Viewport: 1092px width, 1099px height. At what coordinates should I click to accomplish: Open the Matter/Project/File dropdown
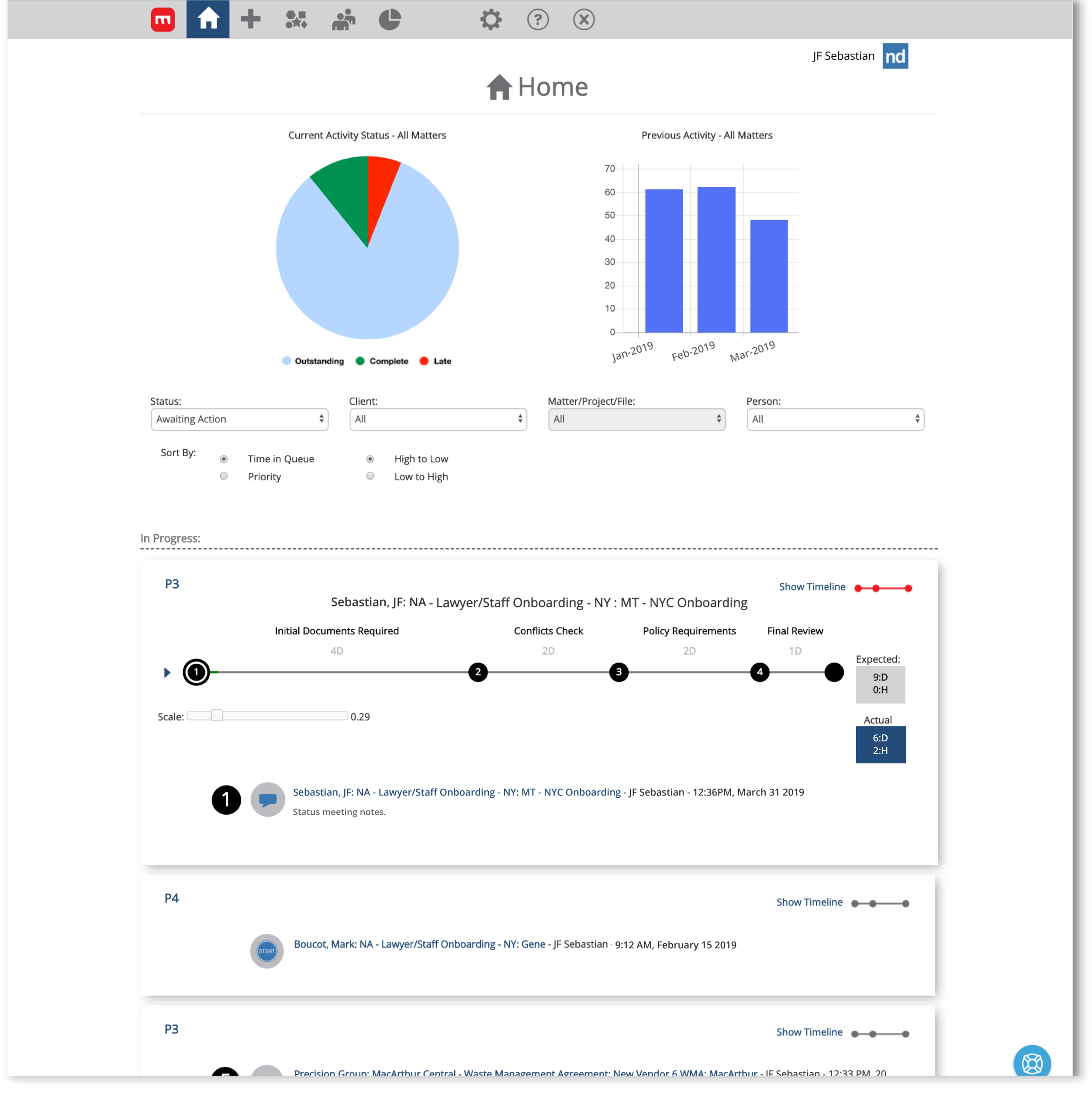tap(637, 419)
